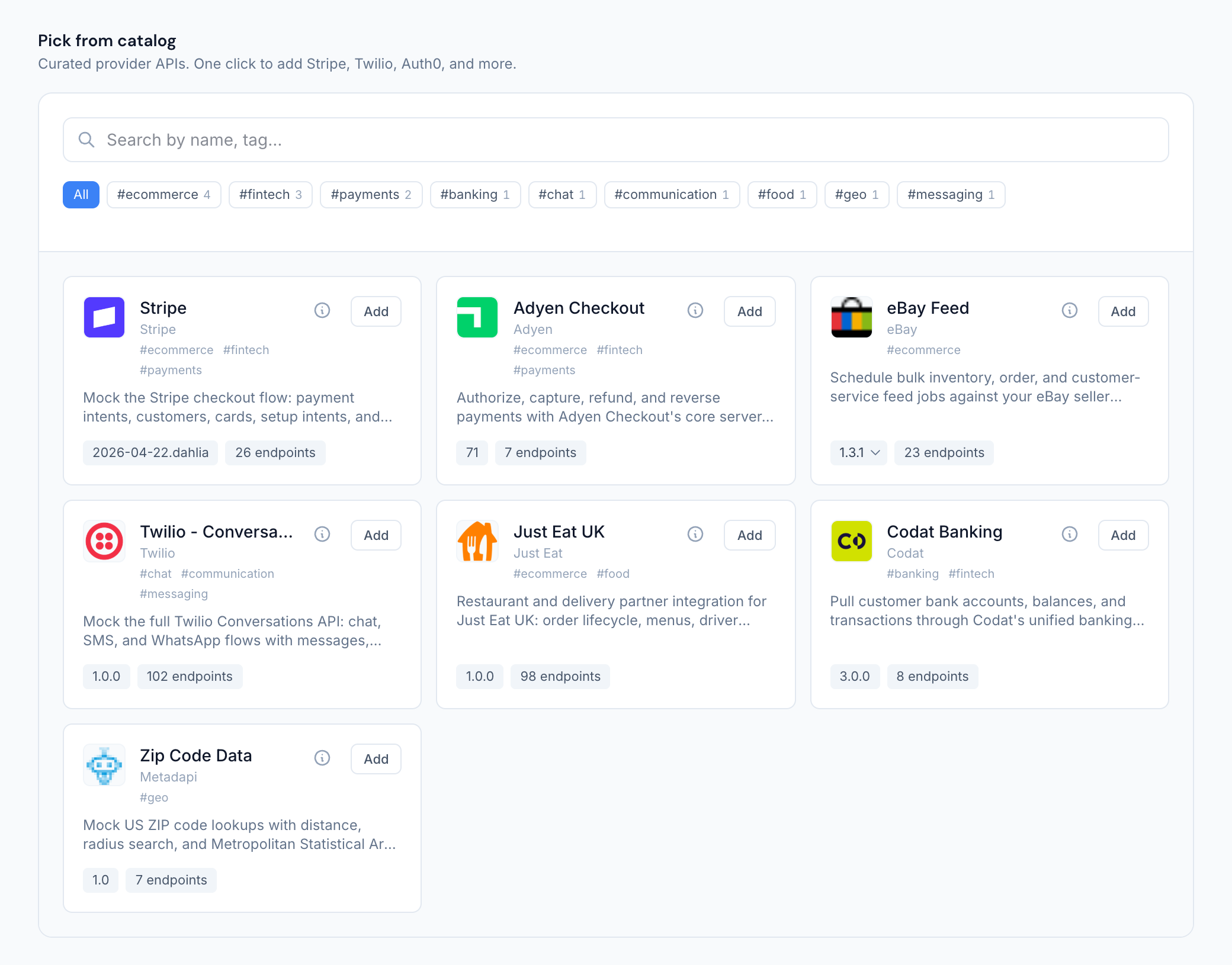Click the #messaging tag on the Twilio card

coord(174,594)
